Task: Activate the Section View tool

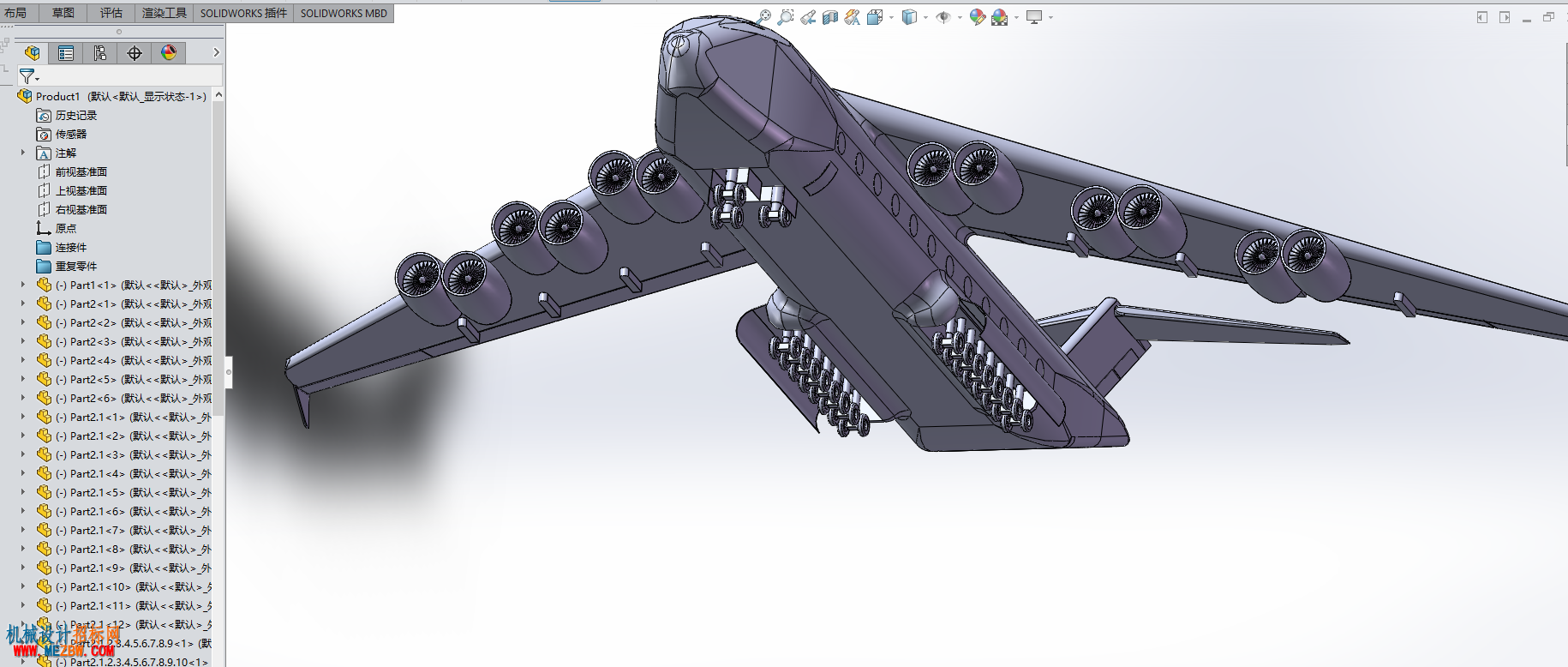Action: point(830,17)
